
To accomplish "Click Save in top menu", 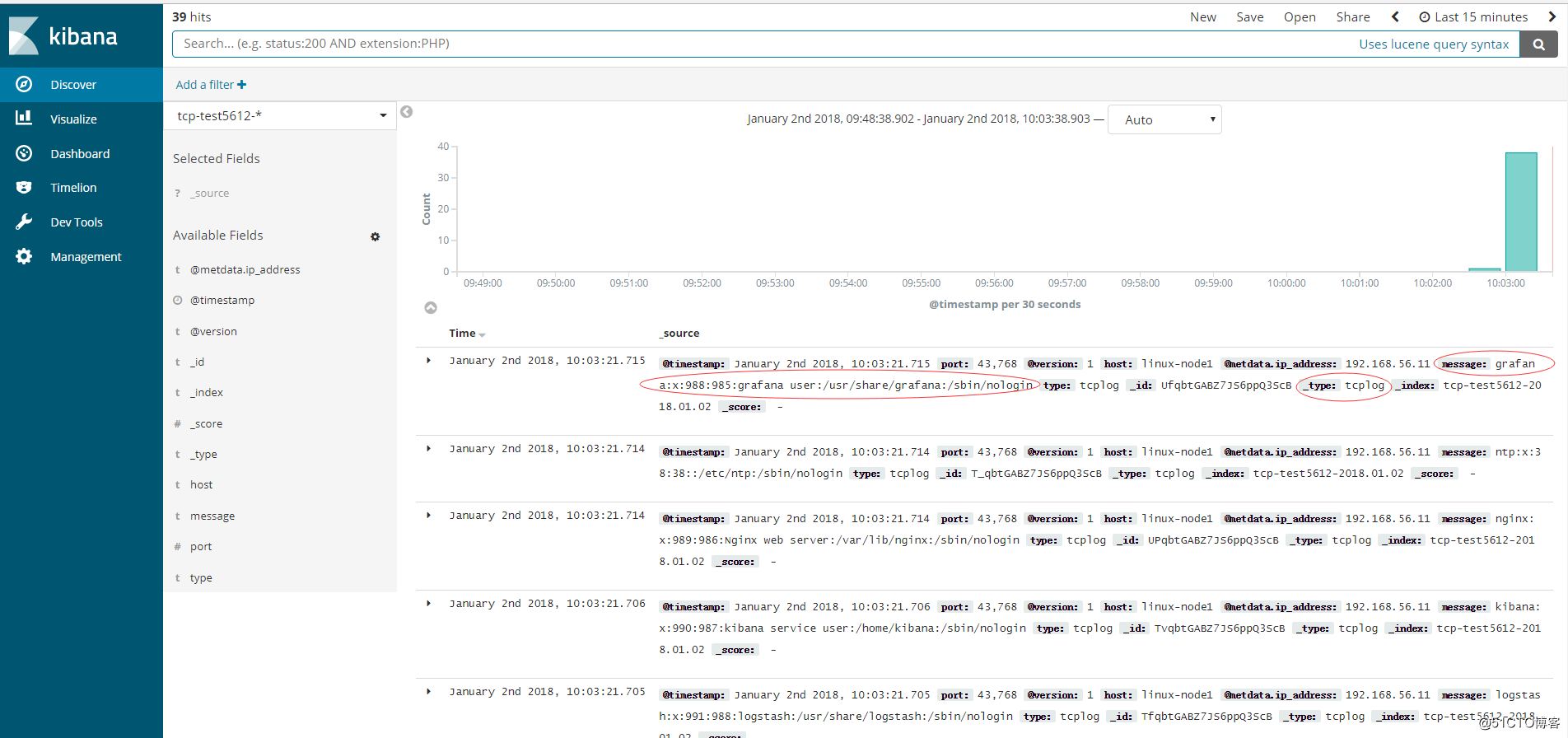I will (1249, 16).
